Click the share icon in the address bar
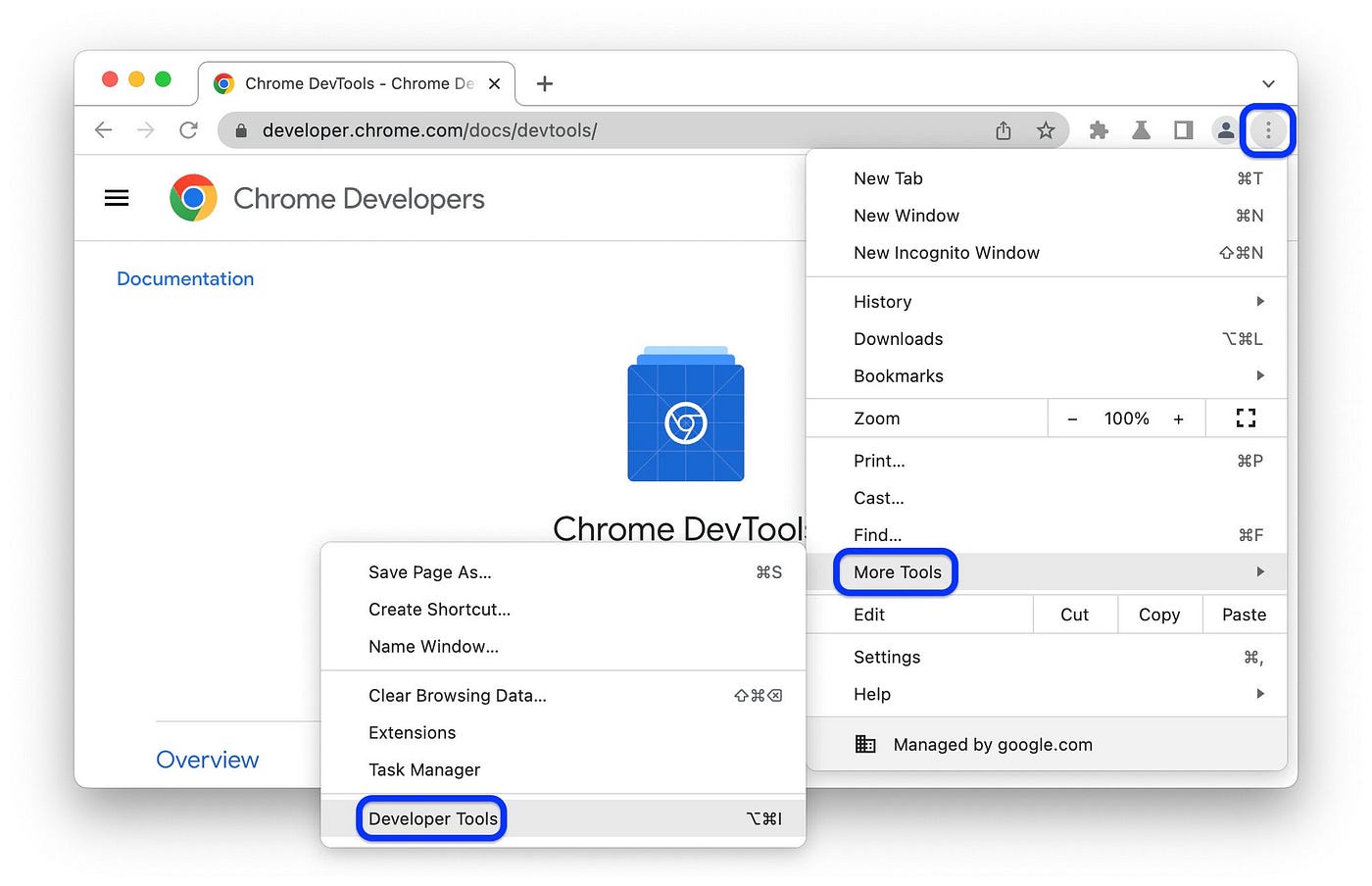Image resolution: width=1372 pixels, height=886 pixels. point(1004,130)
